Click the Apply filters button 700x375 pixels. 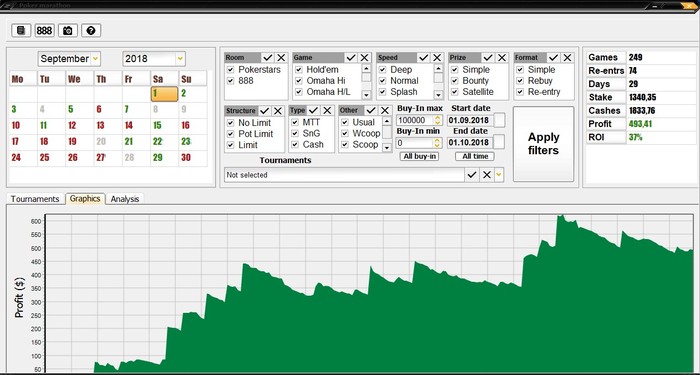[x=543, y=144]
